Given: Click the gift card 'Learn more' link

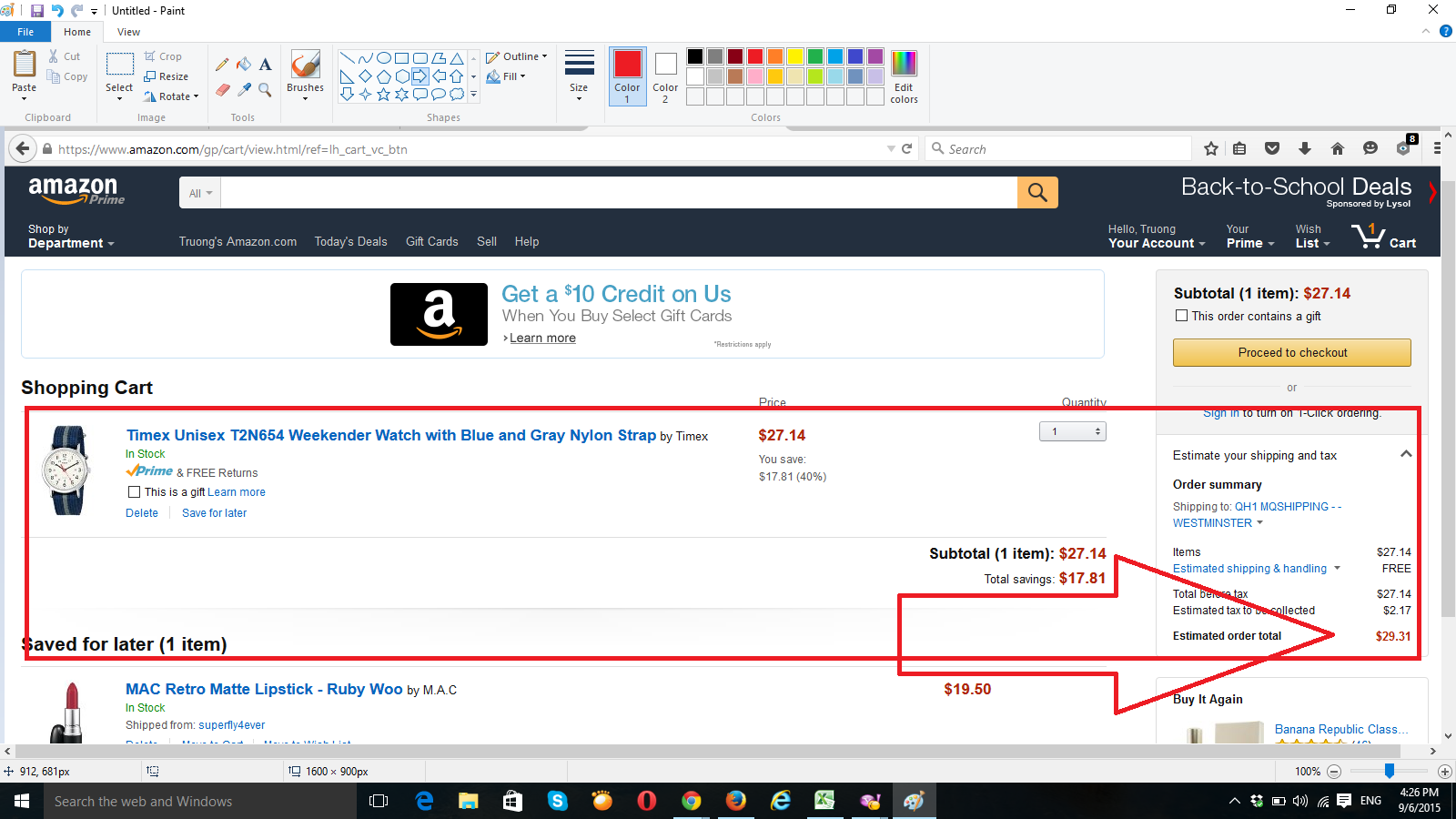Looking at the screenshot, I should (542, 338).
